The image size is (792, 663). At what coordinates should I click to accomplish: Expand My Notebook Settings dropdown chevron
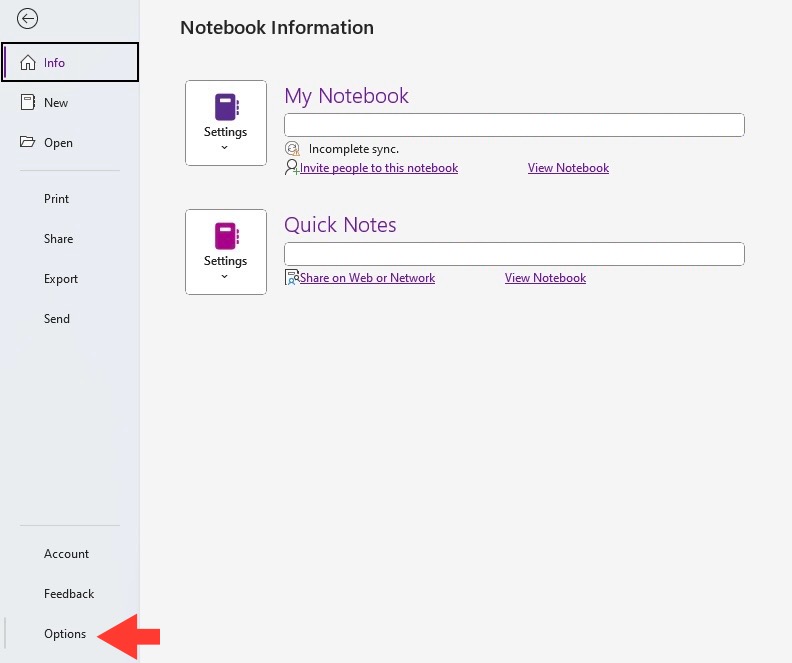[225, 147]
